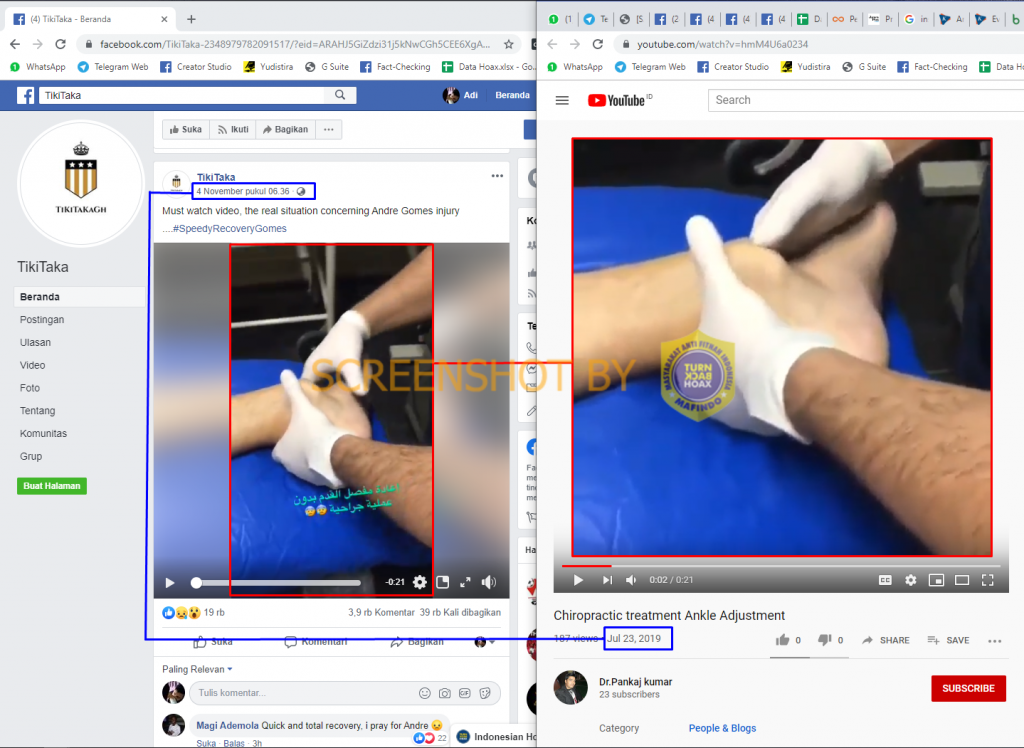Select Video in page sidebar

pyautogui.click(x=33, y=365)
